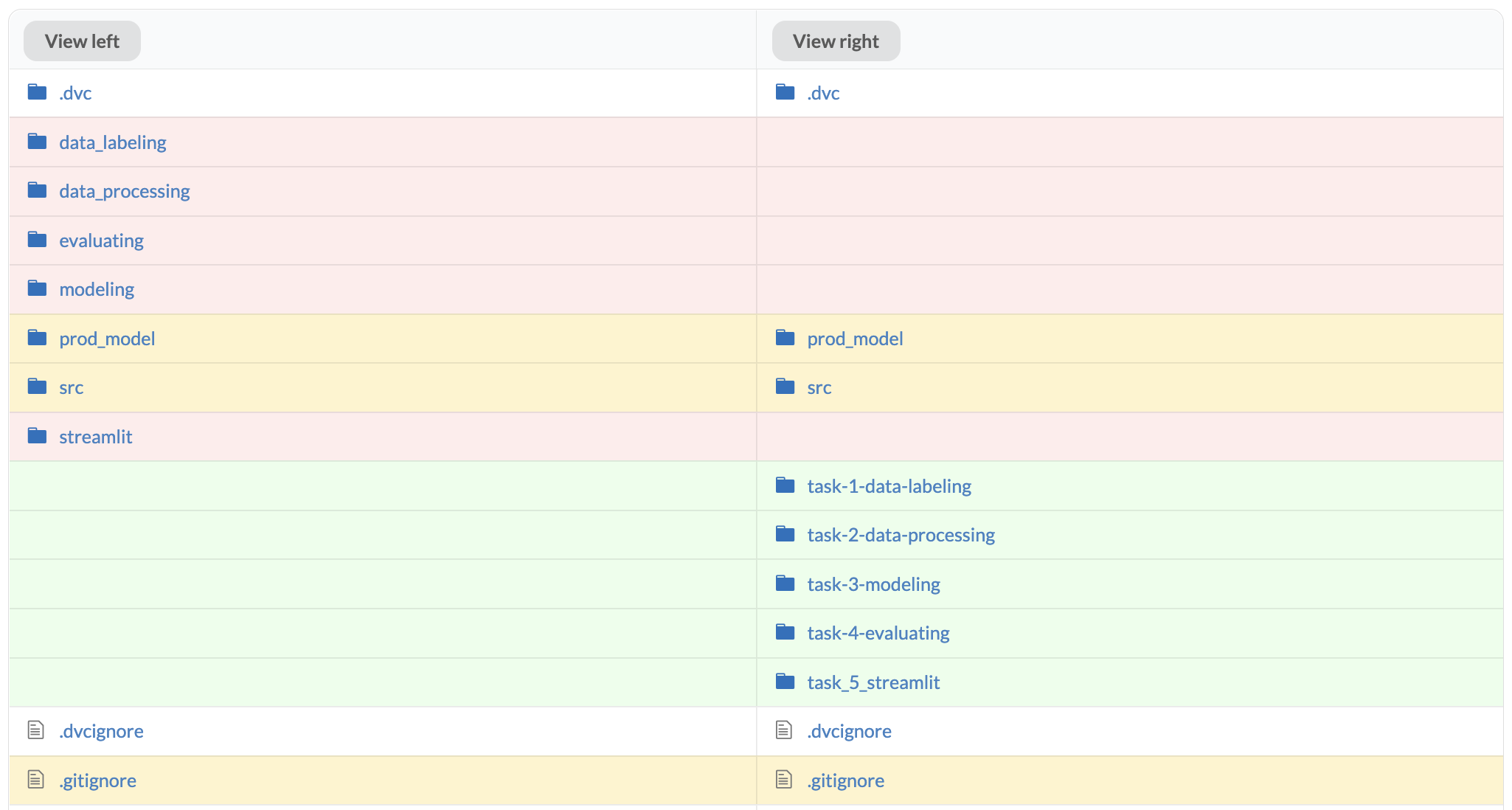Screen dimensions: 1512x810
Task: Click folder icon beside right prod_model
Action: [785, 338]
